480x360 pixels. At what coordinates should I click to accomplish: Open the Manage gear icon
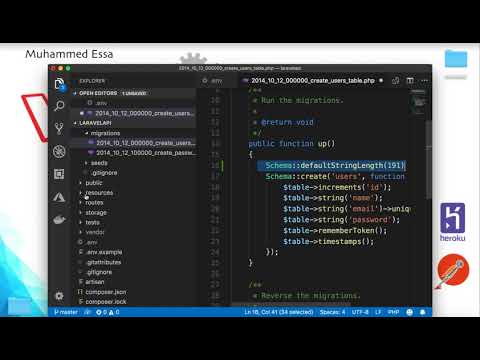[x=59, y=296]
